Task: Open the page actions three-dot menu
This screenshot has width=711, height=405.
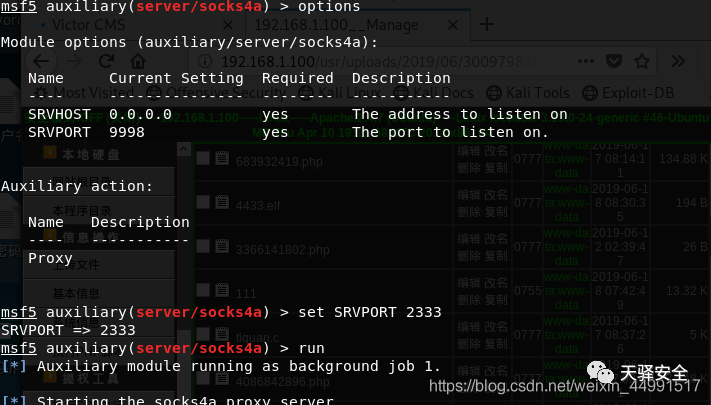Action: (586, 61)
